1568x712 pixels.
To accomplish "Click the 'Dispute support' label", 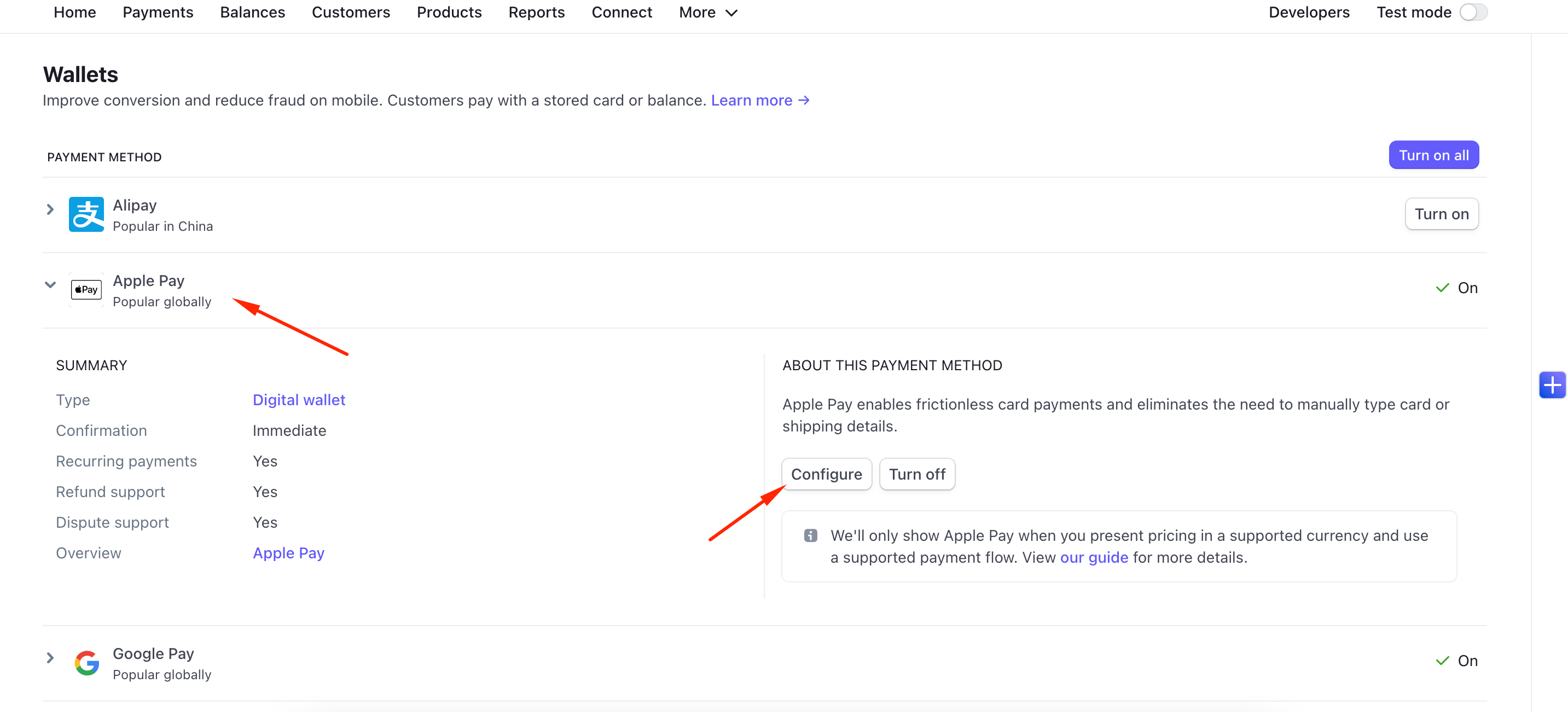I will pos(112,523).
